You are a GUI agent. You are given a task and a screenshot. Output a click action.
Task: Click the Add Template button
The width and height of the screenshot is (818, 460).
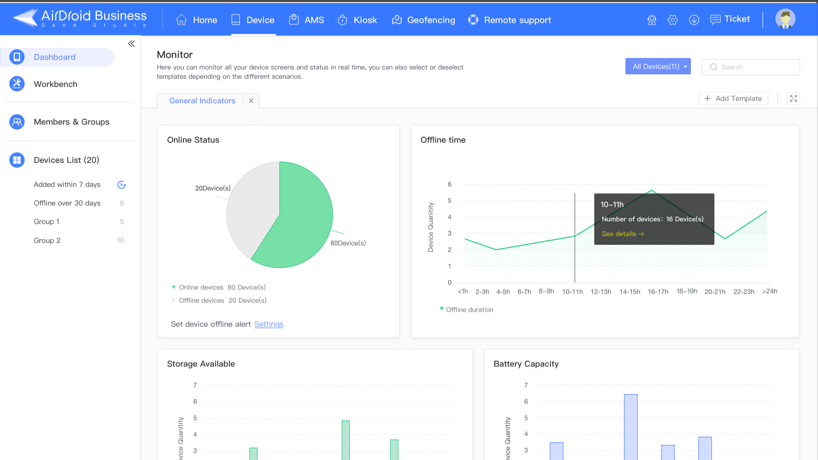pos(733,99)
